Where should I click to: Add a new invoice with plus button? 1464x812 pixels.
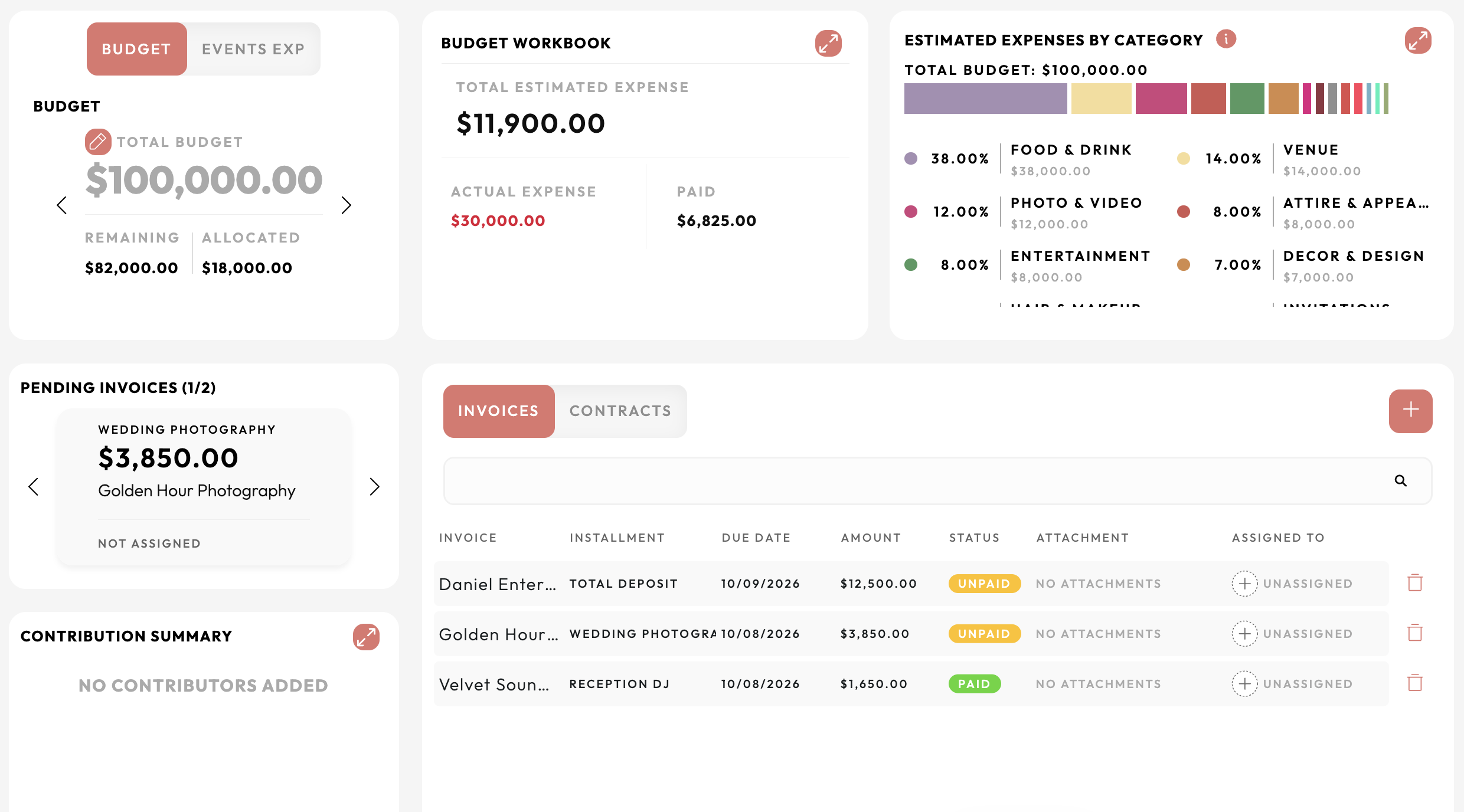pyautogui.click(x=1410, y=411)
